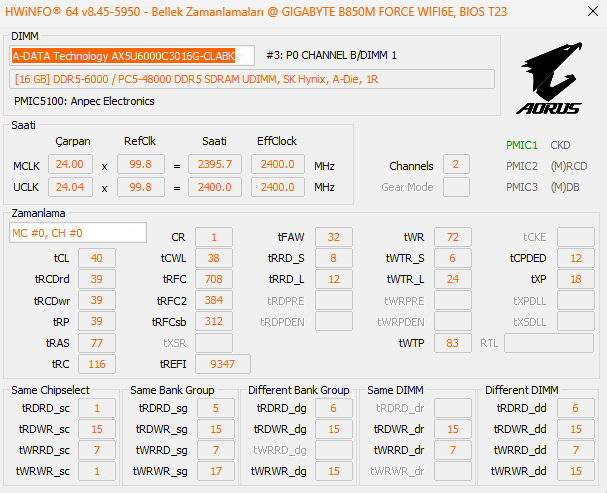Click the tWRWR_sc value 1

[97, 471]
